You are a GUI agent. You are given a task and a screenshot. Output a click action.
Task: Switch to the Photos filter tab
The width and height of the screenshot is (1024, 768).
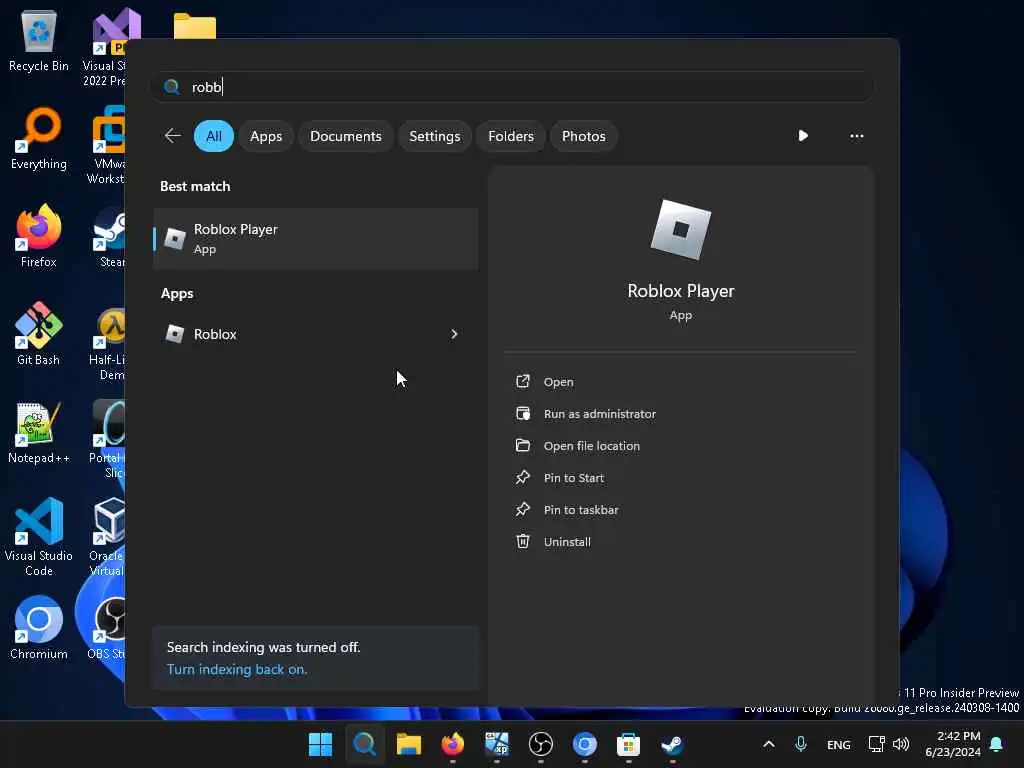[583, 136]
